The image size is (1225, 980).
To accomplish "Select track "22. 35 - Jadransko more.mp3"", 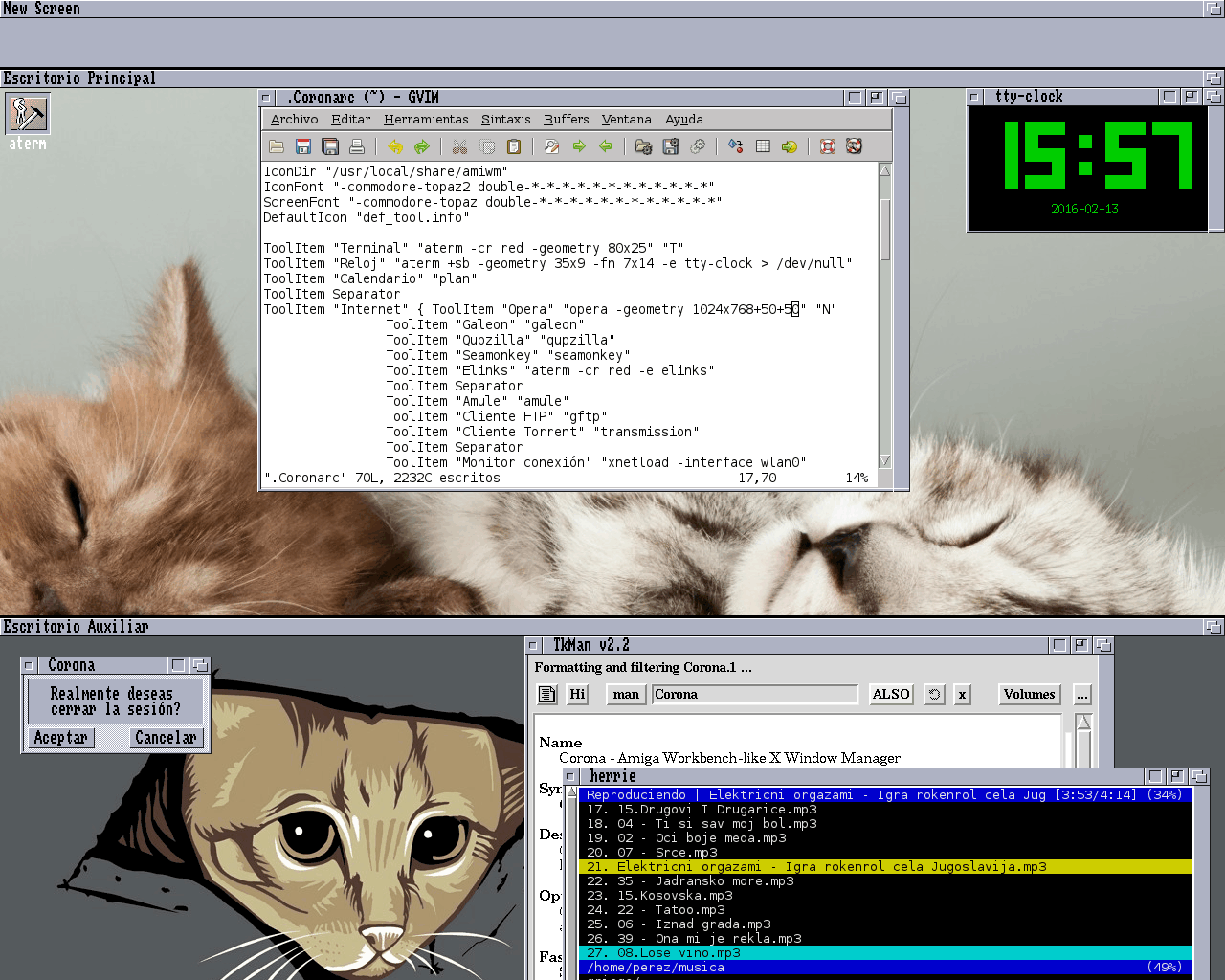I will pyautogui.click(x=885, y=881).
